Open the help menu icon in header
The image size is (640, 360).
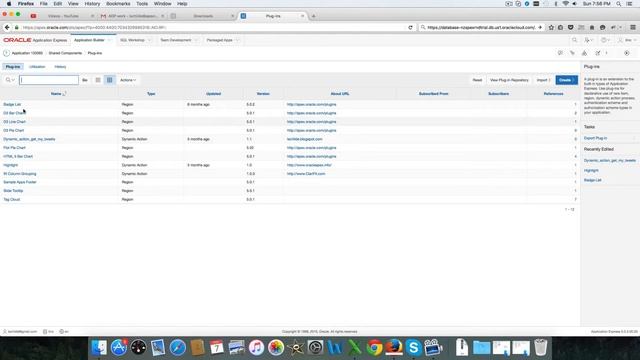[x=605, y=40]
